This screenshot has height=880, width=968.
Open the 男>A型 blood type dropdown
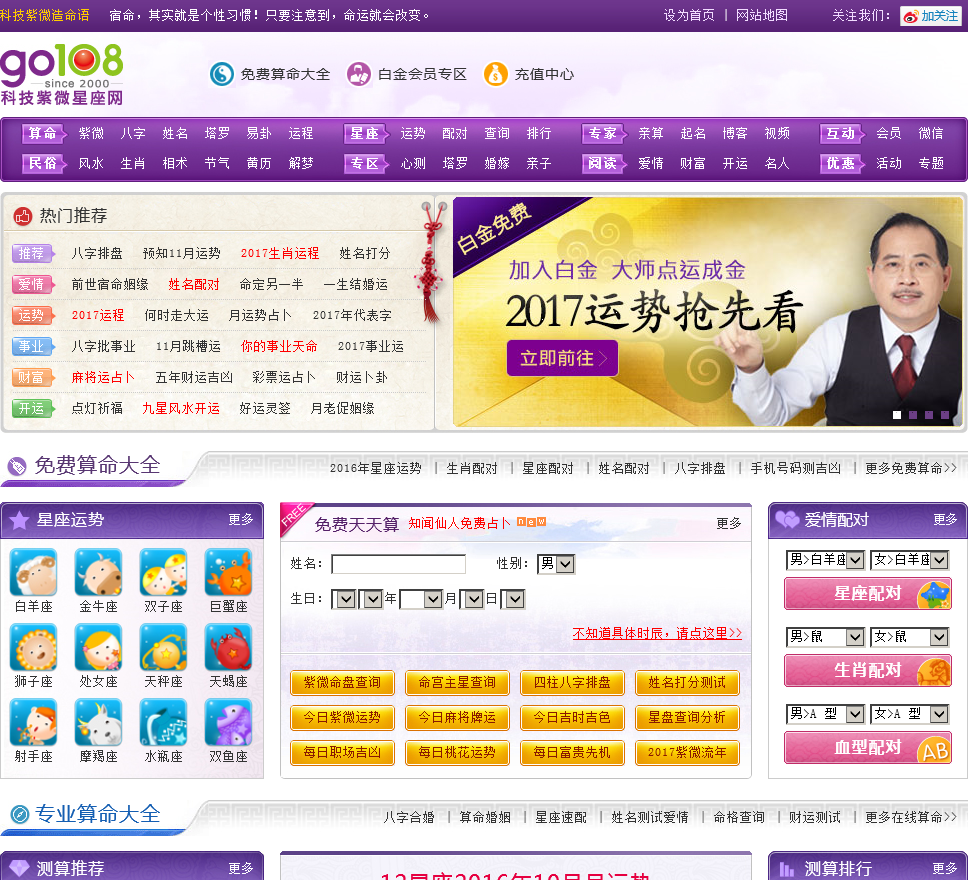tap(825, 714)
